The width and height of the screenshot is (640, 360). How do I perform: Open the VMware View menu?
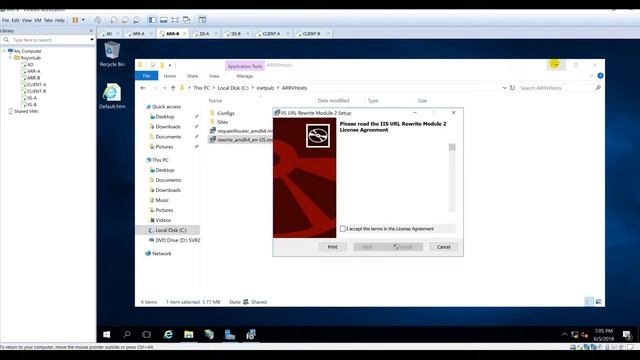[27, 20]
